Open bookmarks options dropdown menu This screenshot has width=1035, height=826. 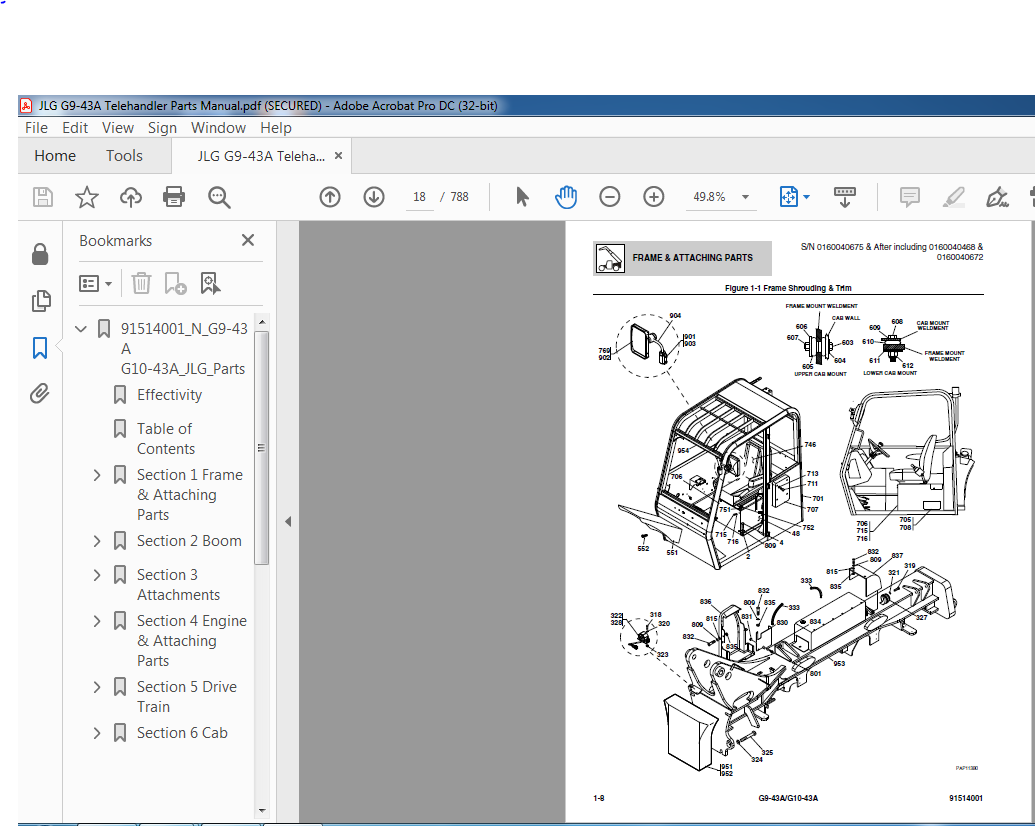pos(96,284)
